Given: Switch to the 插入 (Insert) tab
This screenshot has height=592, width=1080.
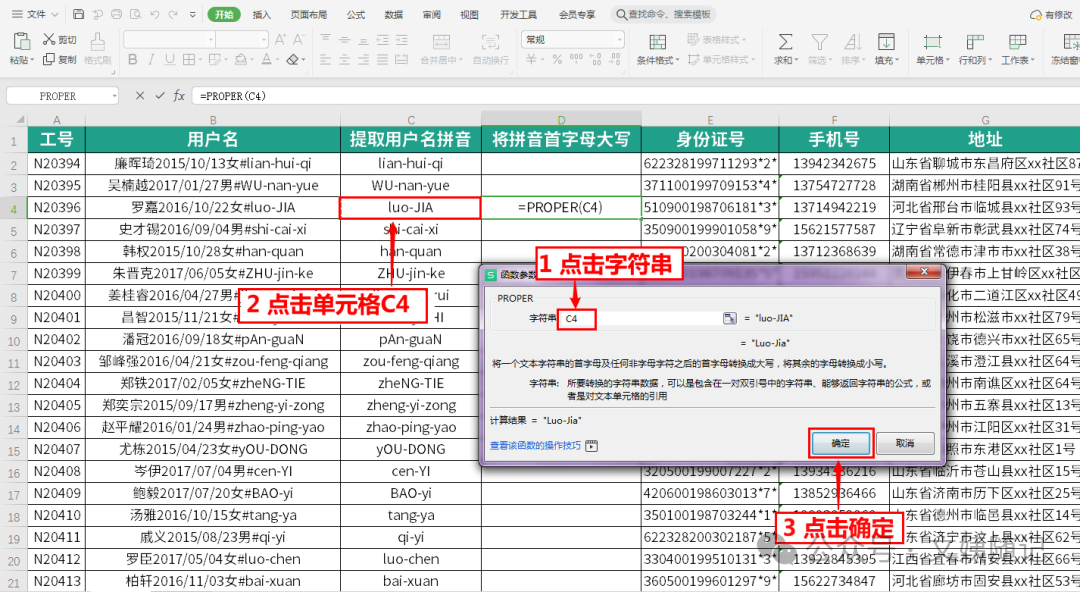Looking at the screenshot, I should 262,14.
